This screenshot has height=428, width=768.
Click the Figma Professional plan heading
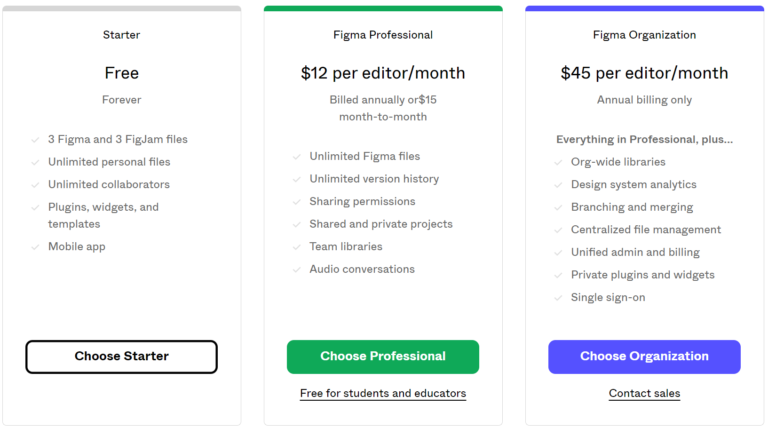click(x=383, y=35)
